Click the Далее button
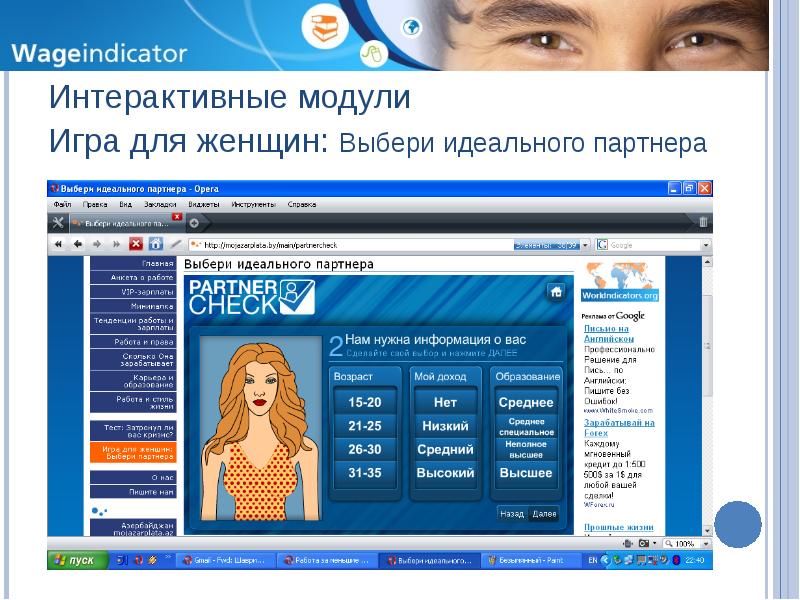800x600 pixels. tap(545, 514)
